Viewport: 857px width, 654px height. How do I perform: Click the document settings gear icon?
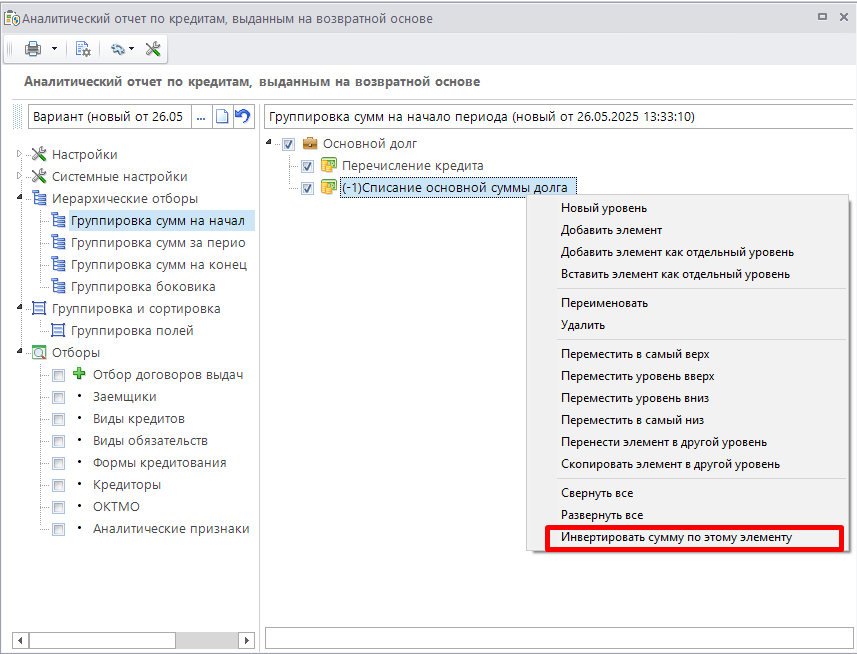click(83, 49)
